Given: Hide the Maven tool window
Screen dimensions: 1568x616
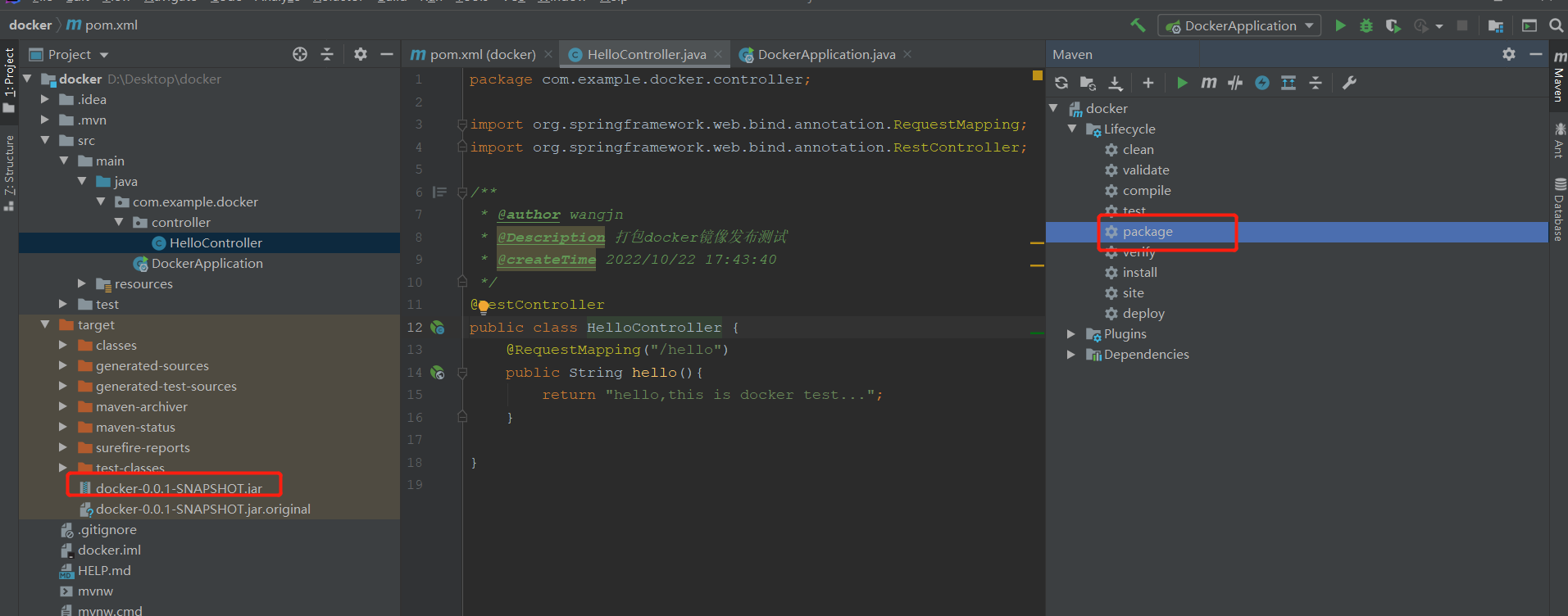Looking at the screenshot, I should [x=1536, y=54].
